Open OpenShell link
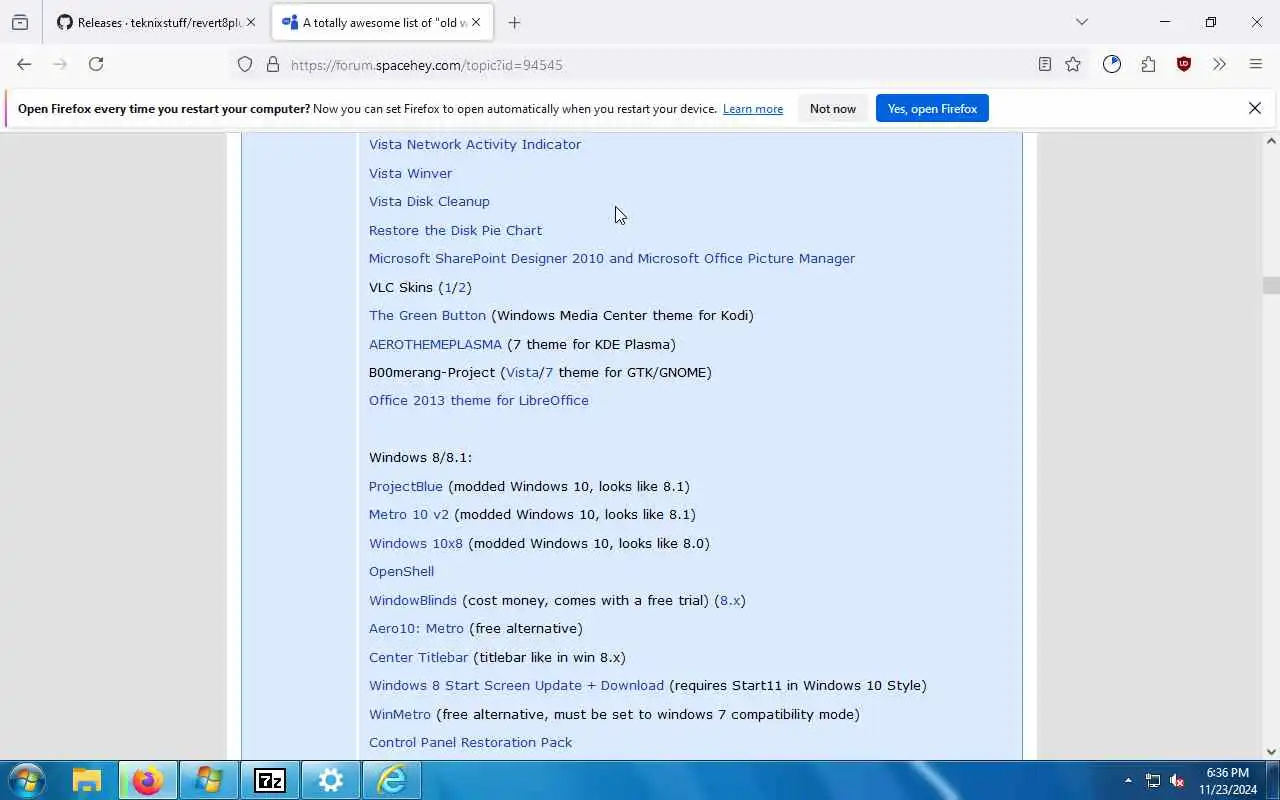This screenshot has width=1280, height=800. [x=401, y=571]
